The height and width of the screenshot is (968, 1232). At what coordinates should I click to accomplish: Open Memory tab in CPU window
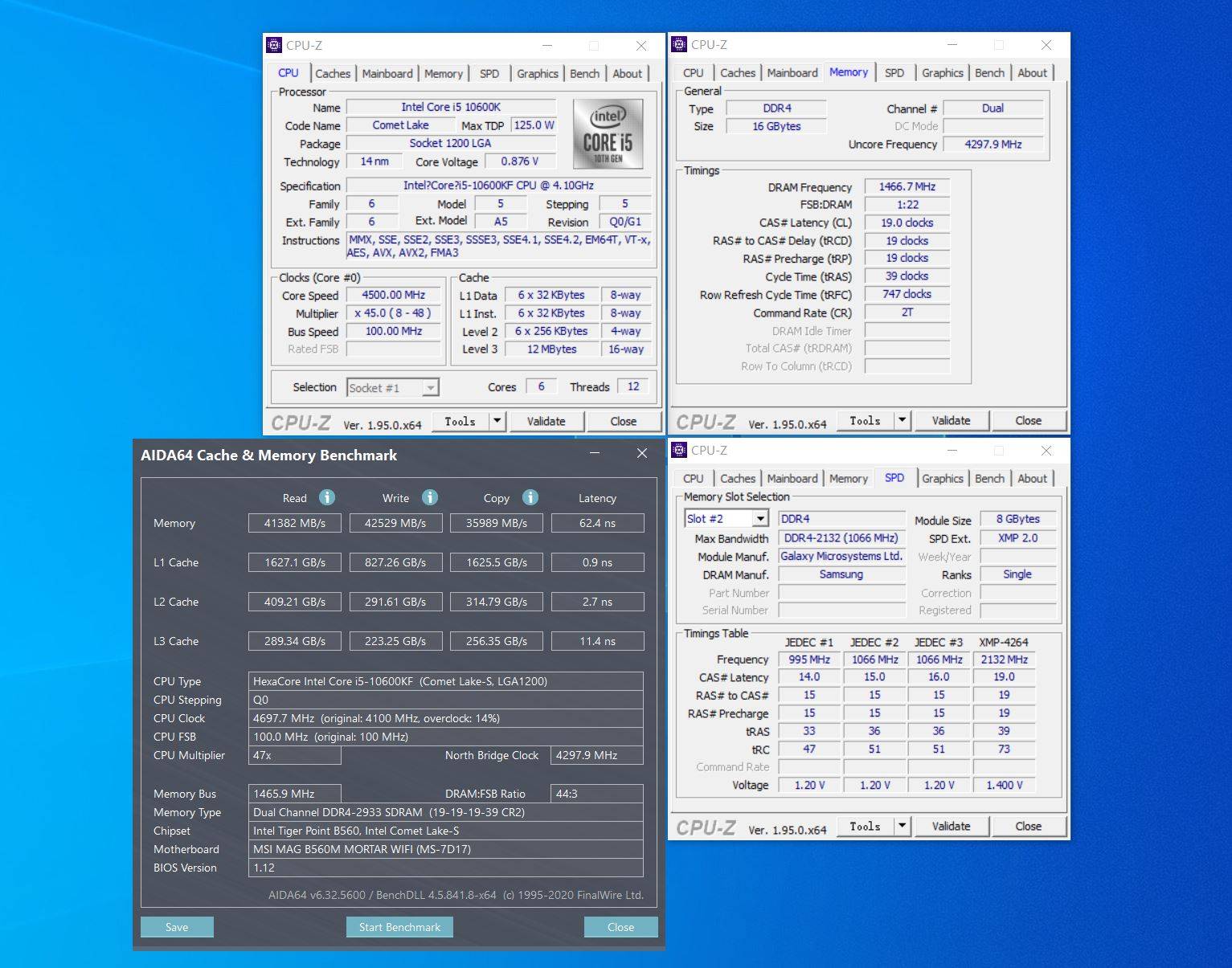444,73
